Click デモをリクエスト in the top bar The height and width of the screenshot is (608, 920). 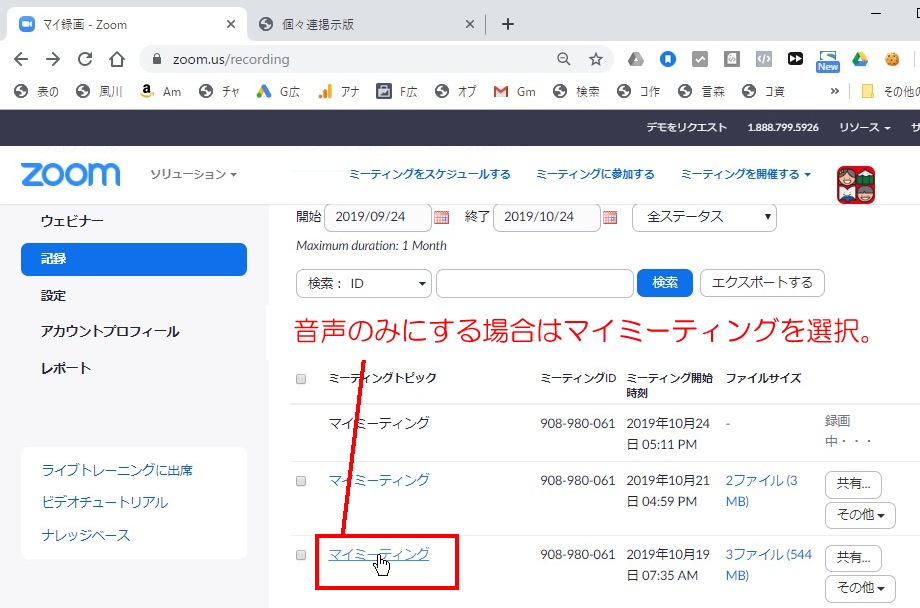point(686,127)
